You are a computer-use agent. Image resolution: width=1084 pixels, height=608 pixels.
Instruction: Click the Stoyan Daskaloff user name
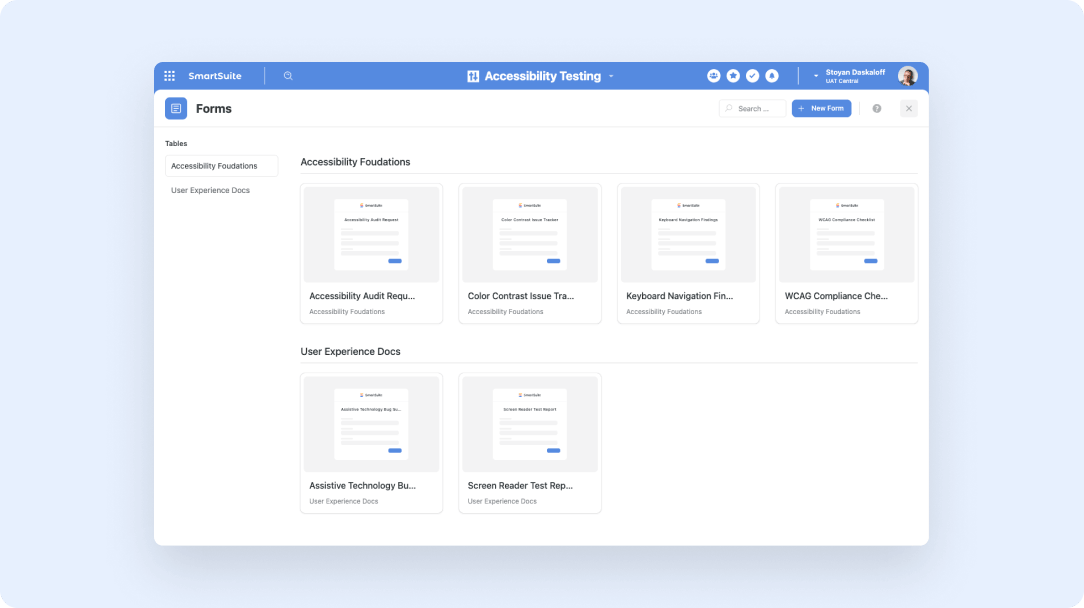click(x=855, y=72)
